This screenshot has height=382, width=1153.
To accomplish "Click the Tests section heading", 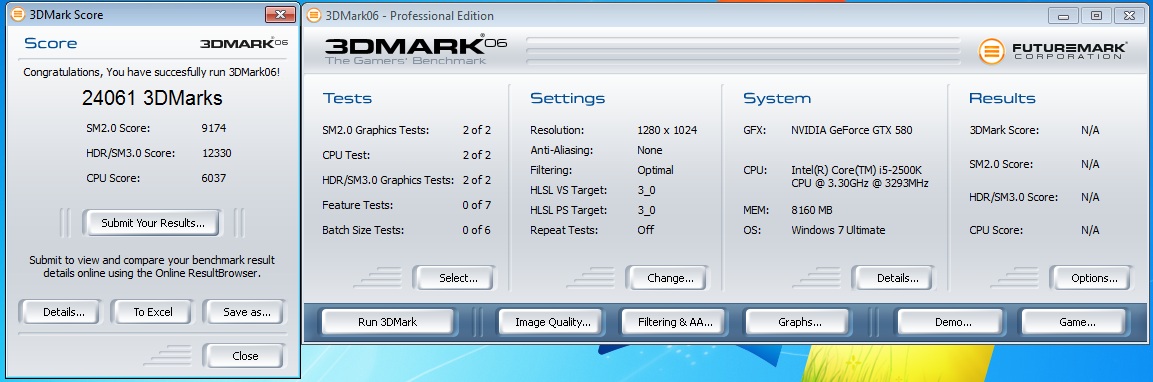I will point(347,99).
